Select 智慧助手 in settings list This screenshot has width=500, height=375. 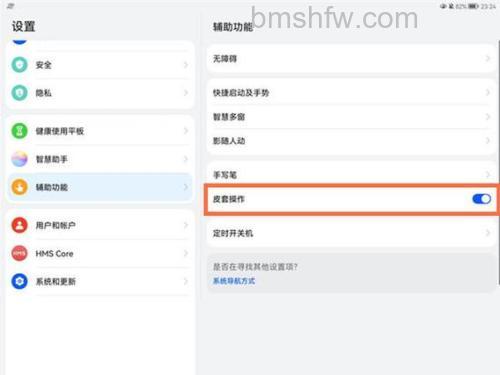point(99,159)
